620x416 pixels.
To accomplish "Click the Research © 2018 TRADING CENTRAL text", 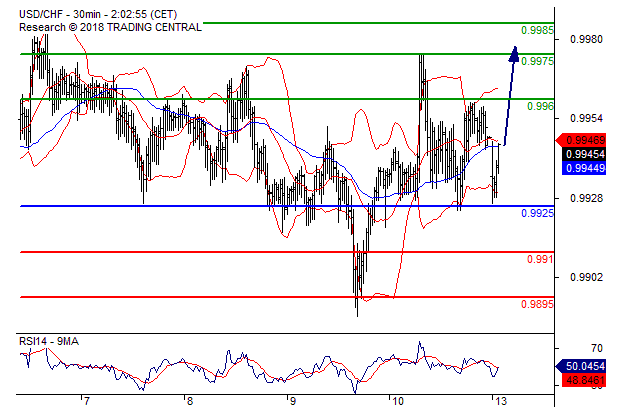I will click(110, 27).
